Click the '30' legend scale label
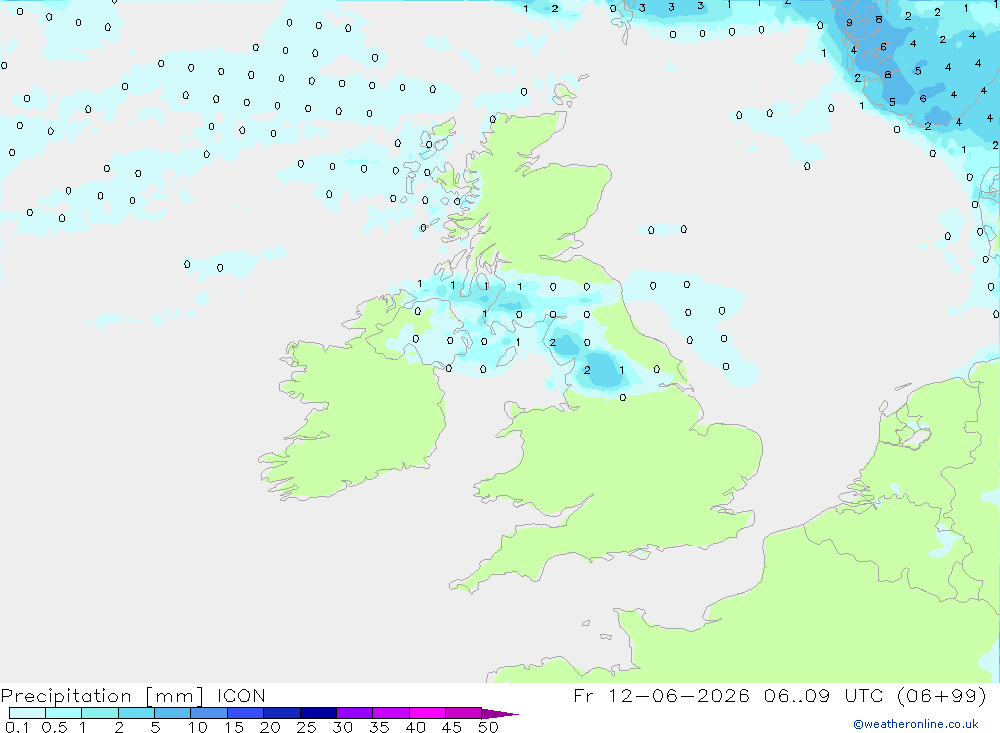Image resolution: width=1000 pixels, height=733 pixels. 343,727
